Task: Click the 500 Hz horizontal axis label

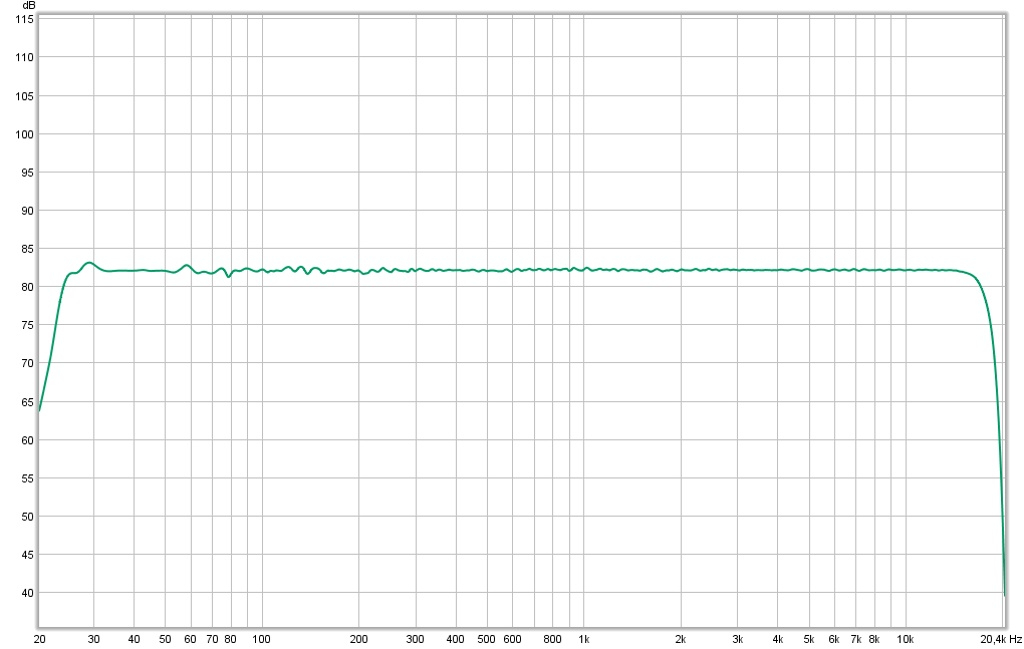Action: pyautogui.click(x=487, y=639)
